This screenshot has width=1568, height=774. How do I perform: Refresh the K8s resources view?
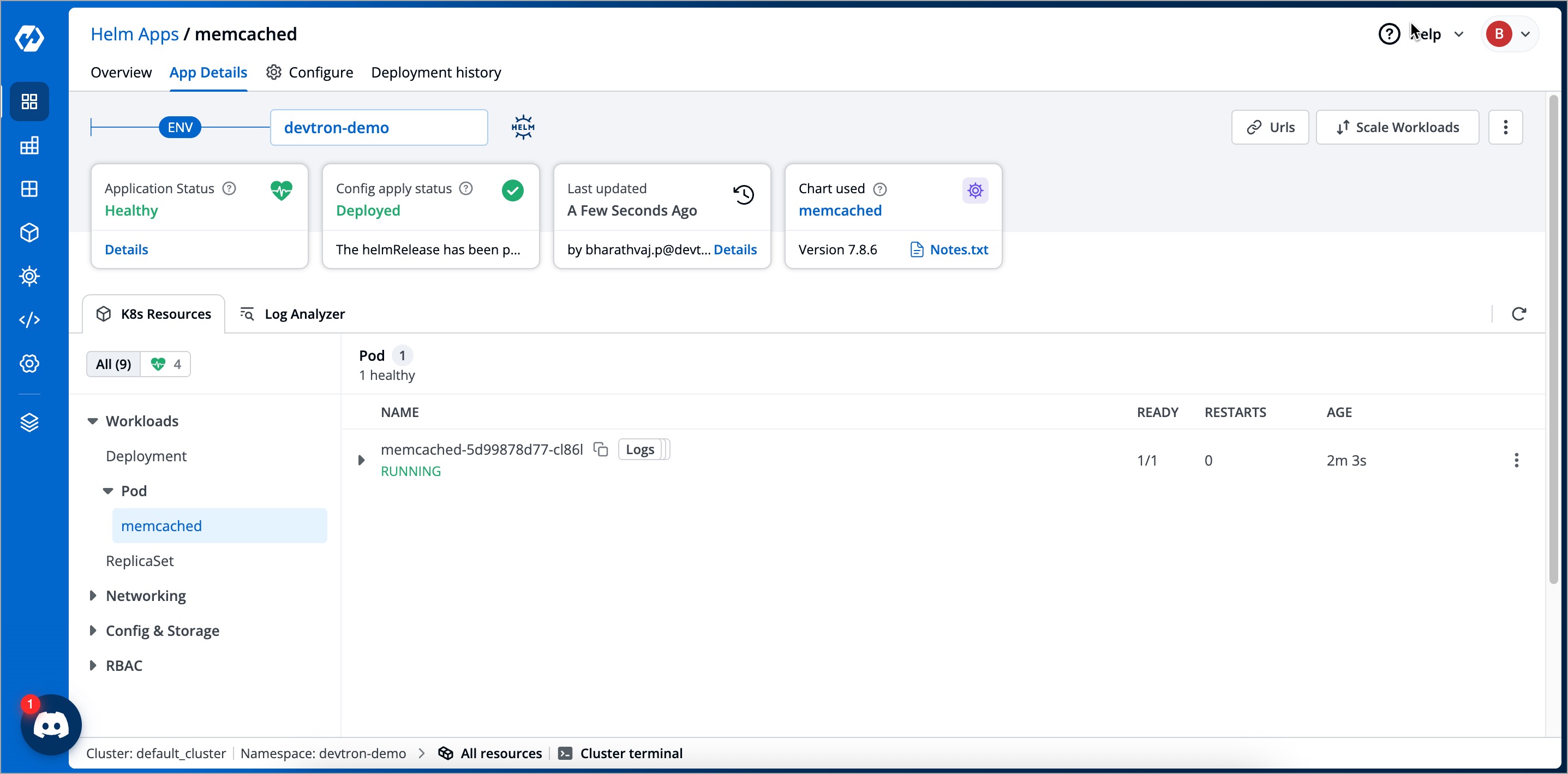[1519, 314]
